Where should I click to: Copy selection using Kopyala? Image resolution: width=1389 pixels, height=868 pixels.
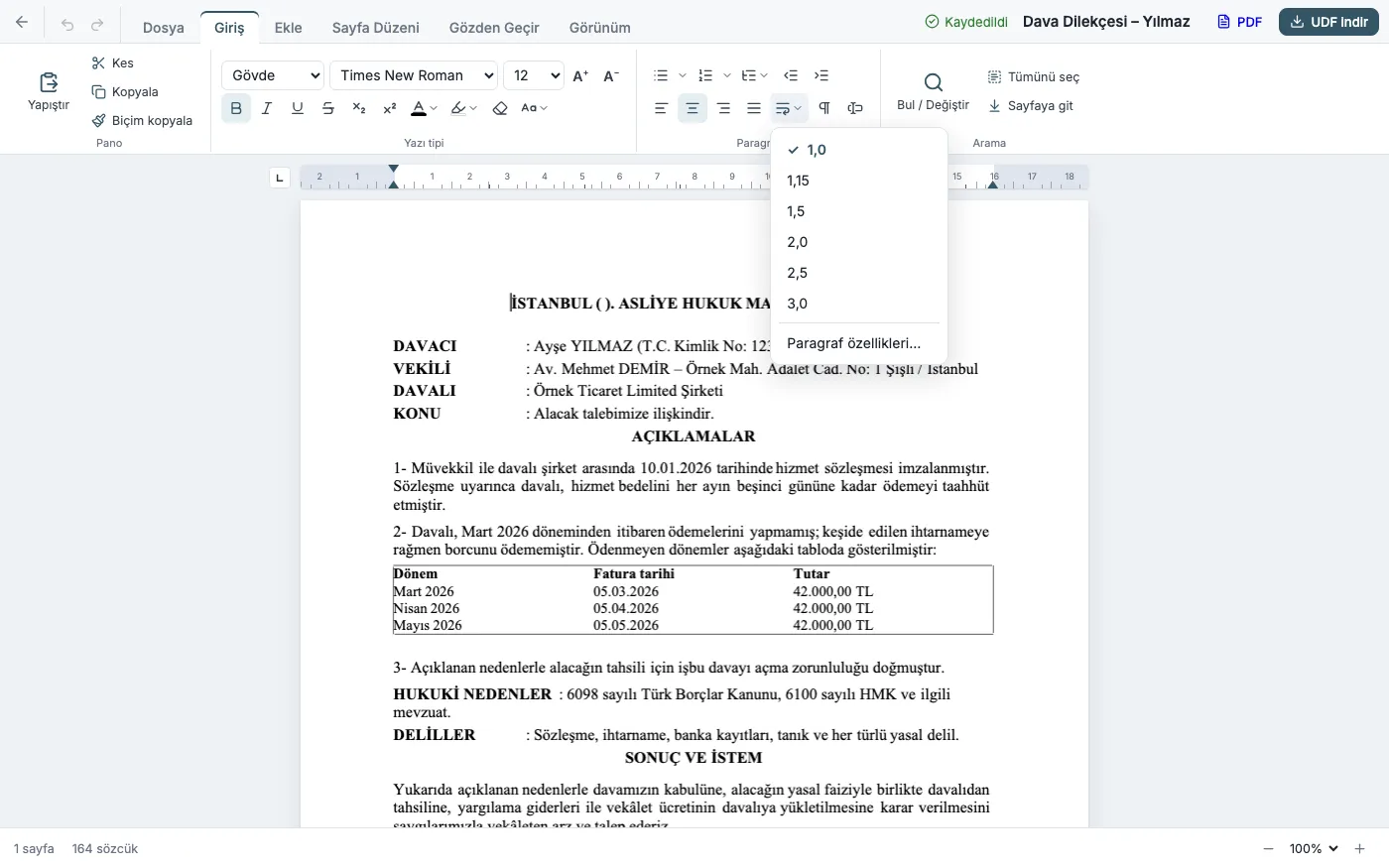pos(125,92)
